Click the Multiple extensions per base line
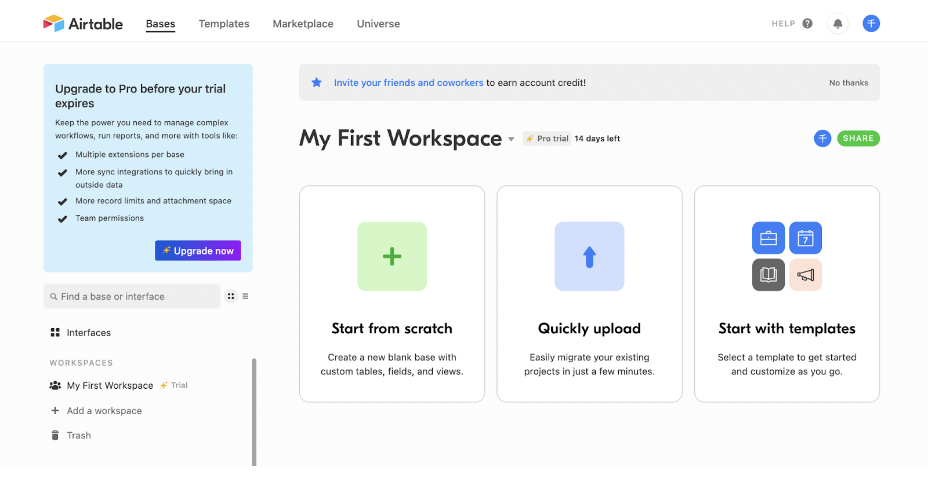 [130, 154]
